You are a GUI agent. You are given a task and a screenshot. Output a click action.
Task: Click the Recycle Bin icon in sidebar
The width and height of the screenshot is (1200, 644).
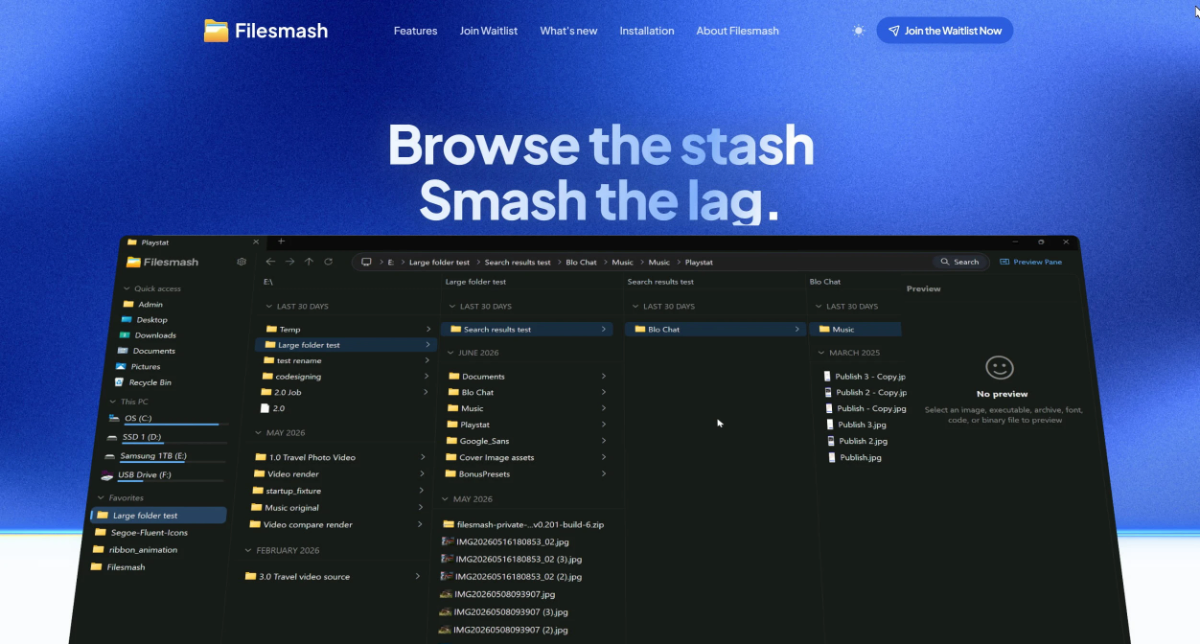[119, 382]
